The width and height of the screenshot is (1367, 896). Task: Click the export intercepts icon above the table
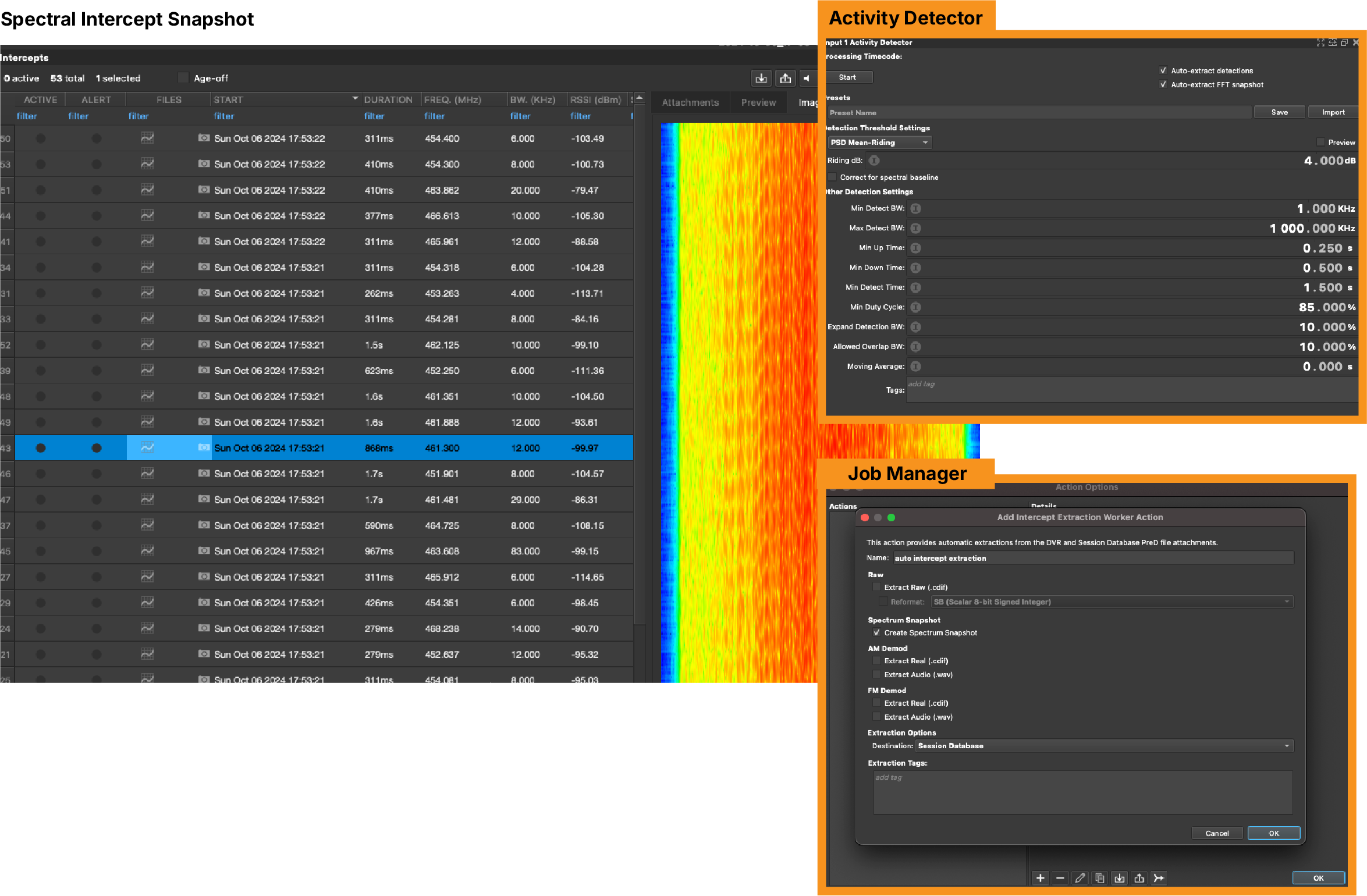tap(785, 79)
